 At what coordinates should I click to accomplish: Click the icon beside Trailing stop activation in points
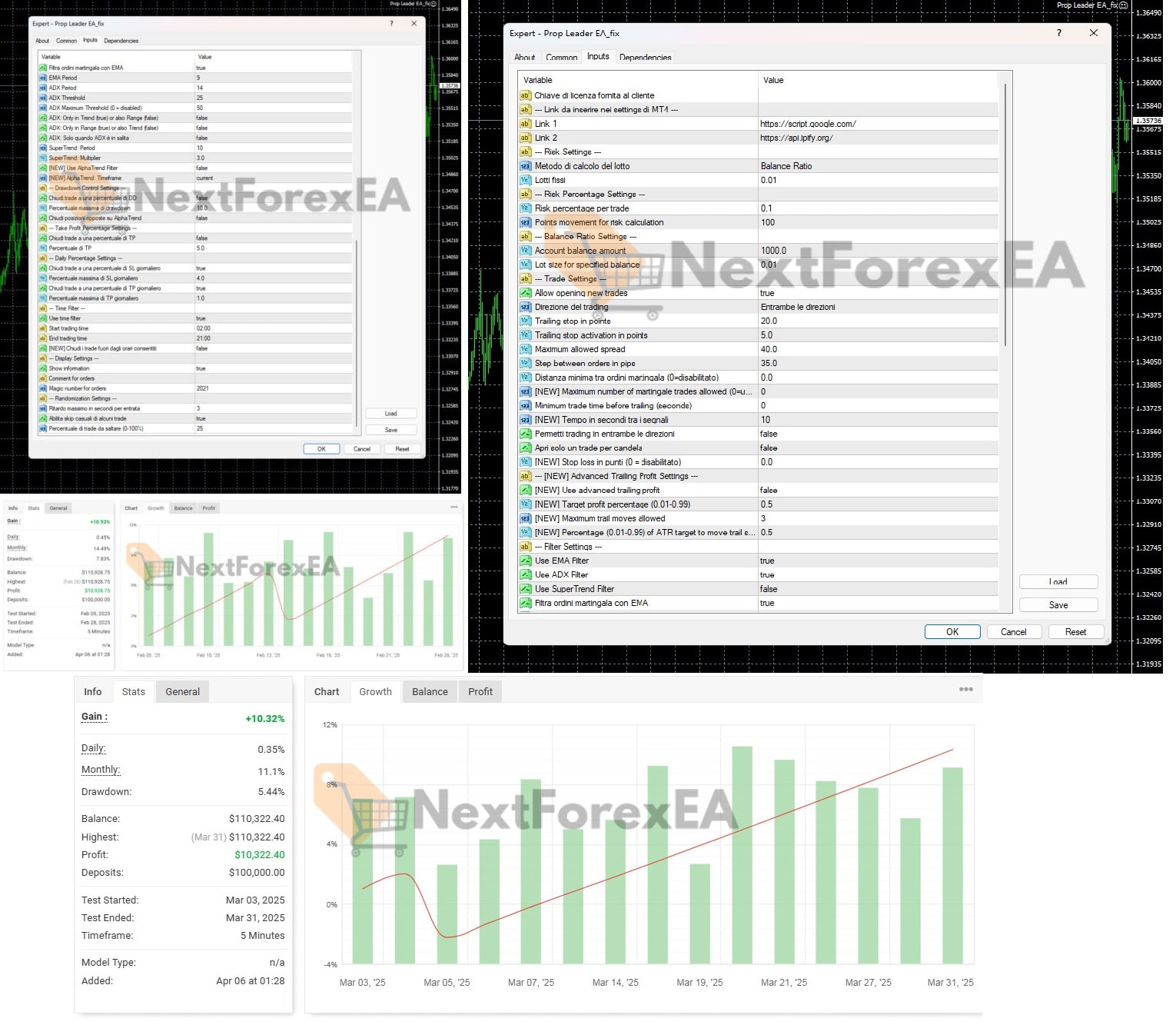[x=526, y=335]
